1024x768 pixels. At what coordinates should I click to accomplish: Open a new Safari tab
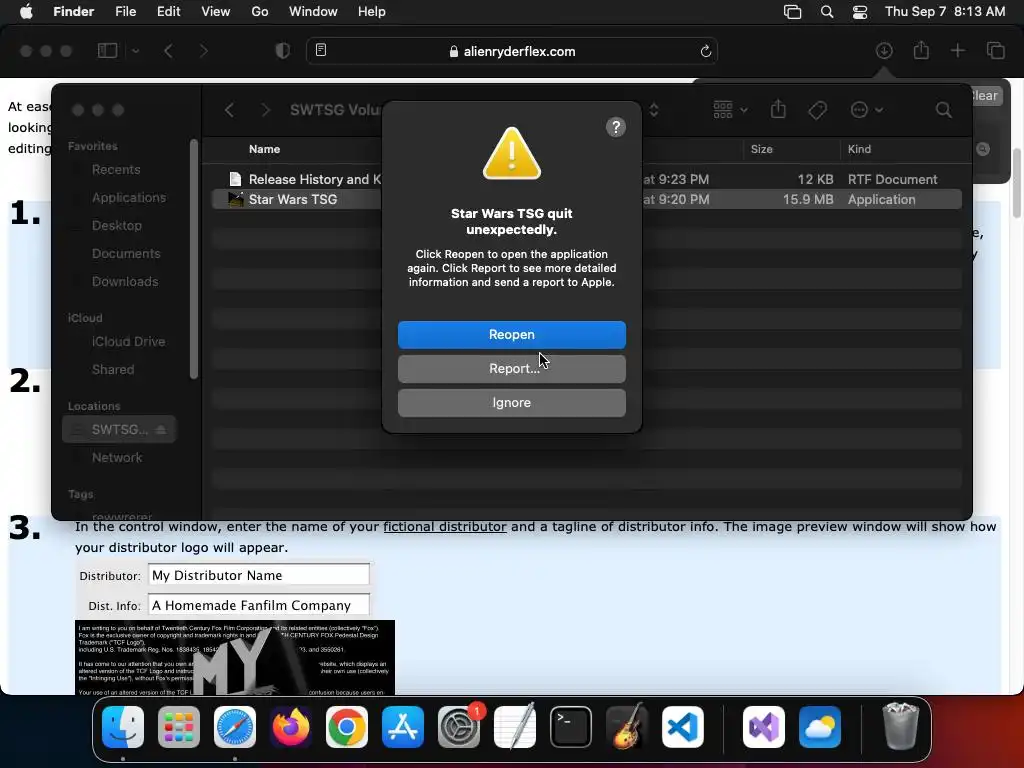957,51
